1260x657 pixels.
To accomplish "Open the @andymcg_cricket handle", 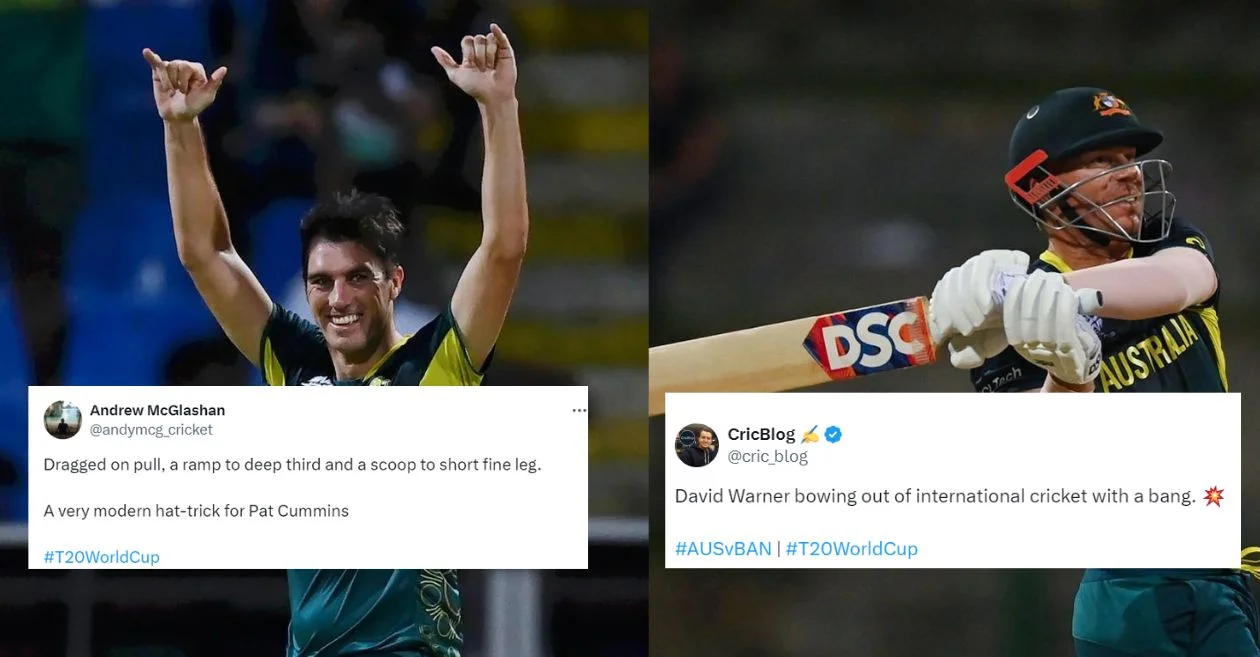I will [x=151, y=430].
